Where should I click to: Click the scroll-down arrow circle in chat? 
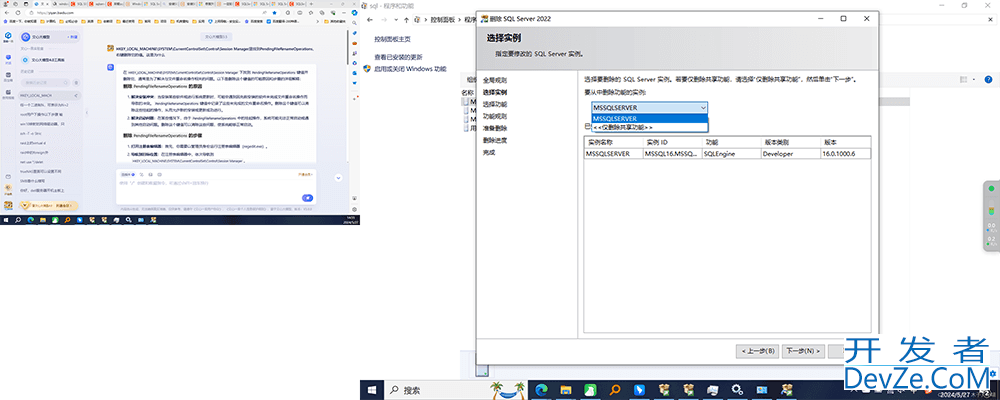pyautogui.click(x=339, y=178)
